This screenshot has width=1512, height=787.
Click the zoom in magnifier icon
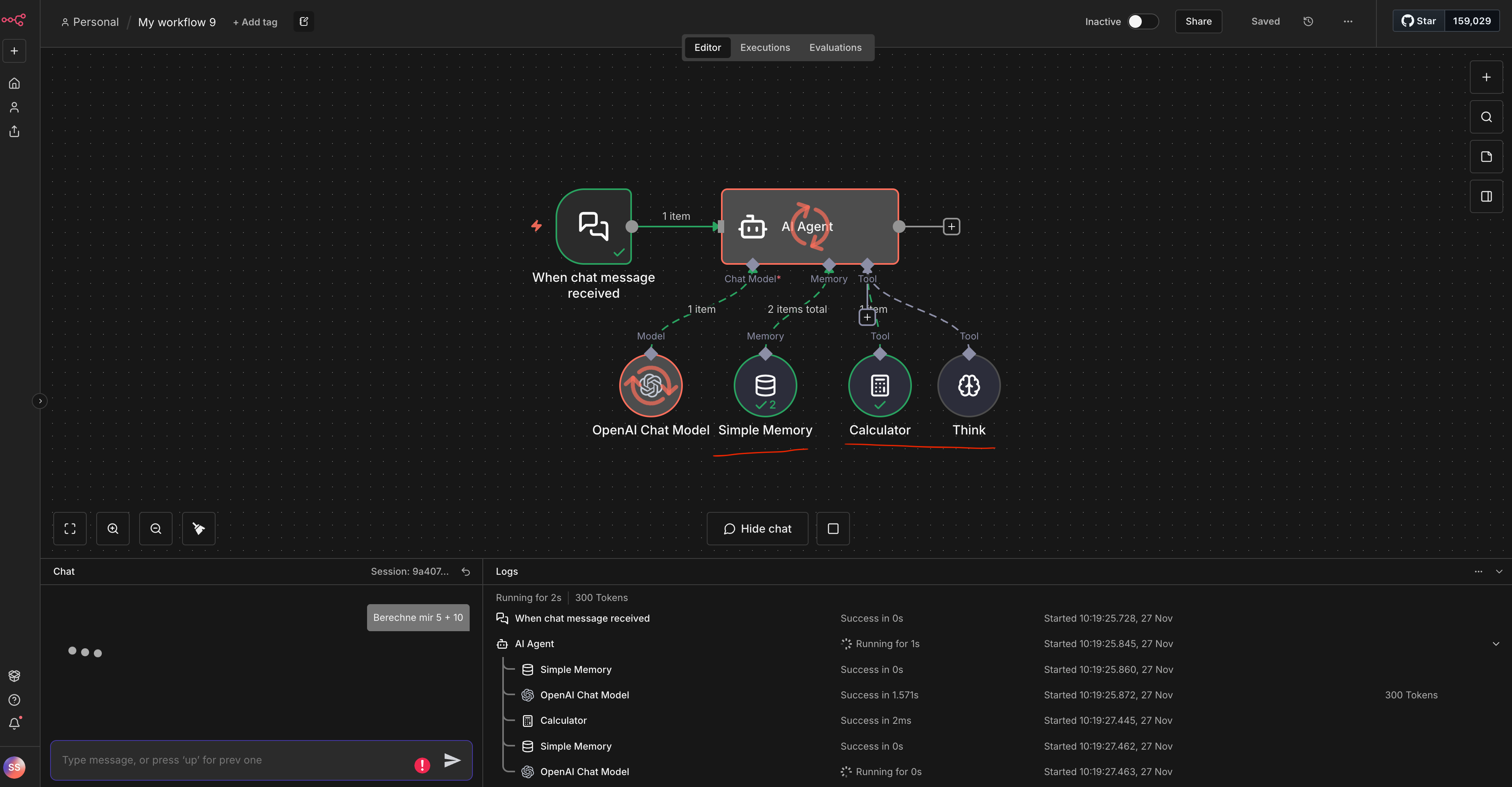point(113,528)
